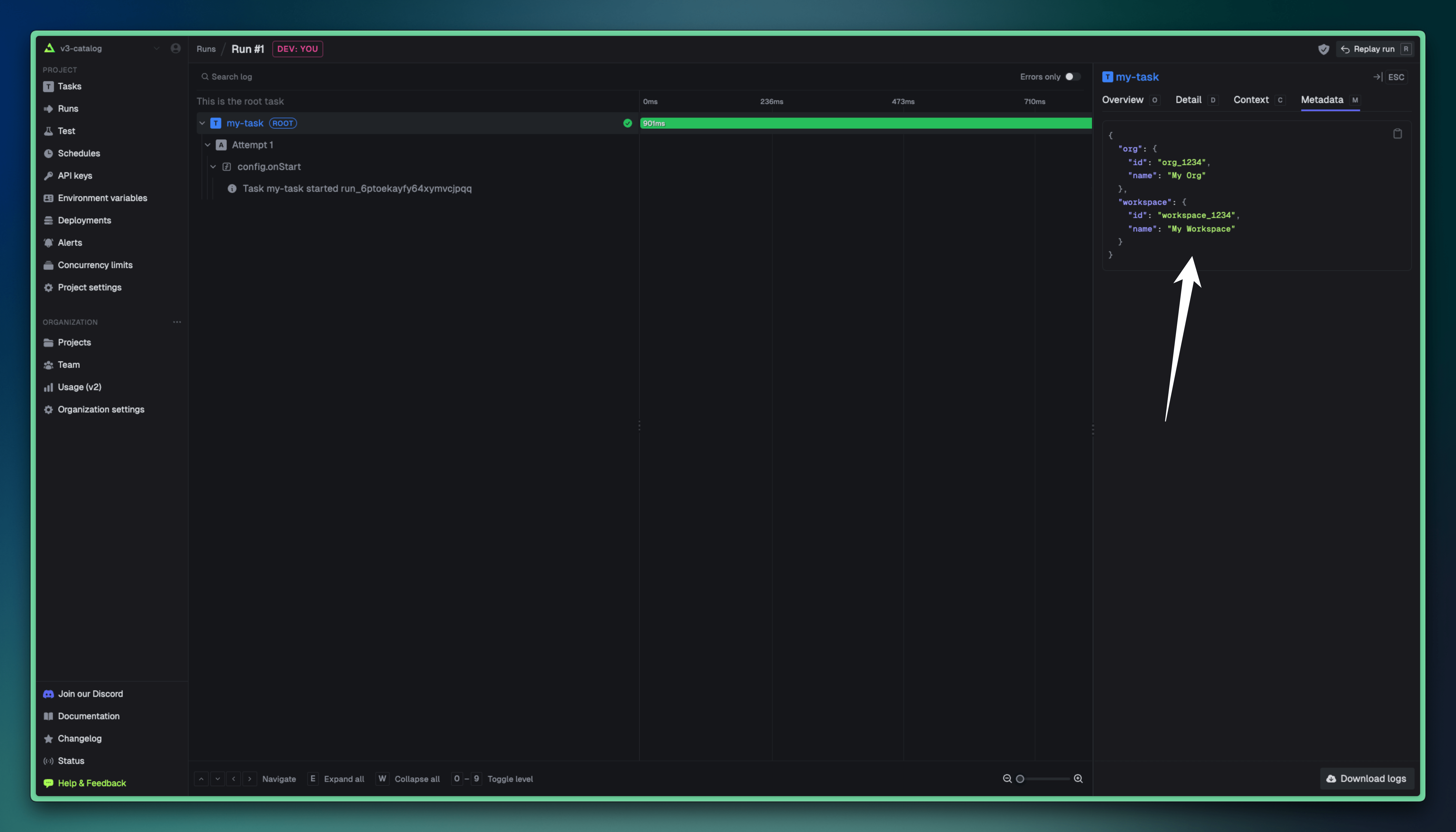Viewport: 1456px width, 832px height.
Task: Click Collapse all shortcut
Action: (408, 779)
